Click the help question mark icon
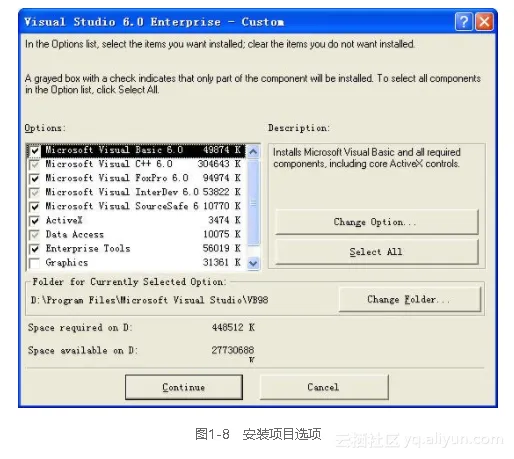This screenshot has height=459, width=514. click(464, 22)
